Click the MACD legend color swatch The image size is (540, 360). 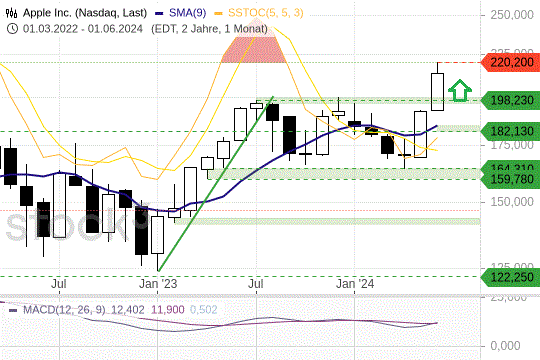[13, 310]
